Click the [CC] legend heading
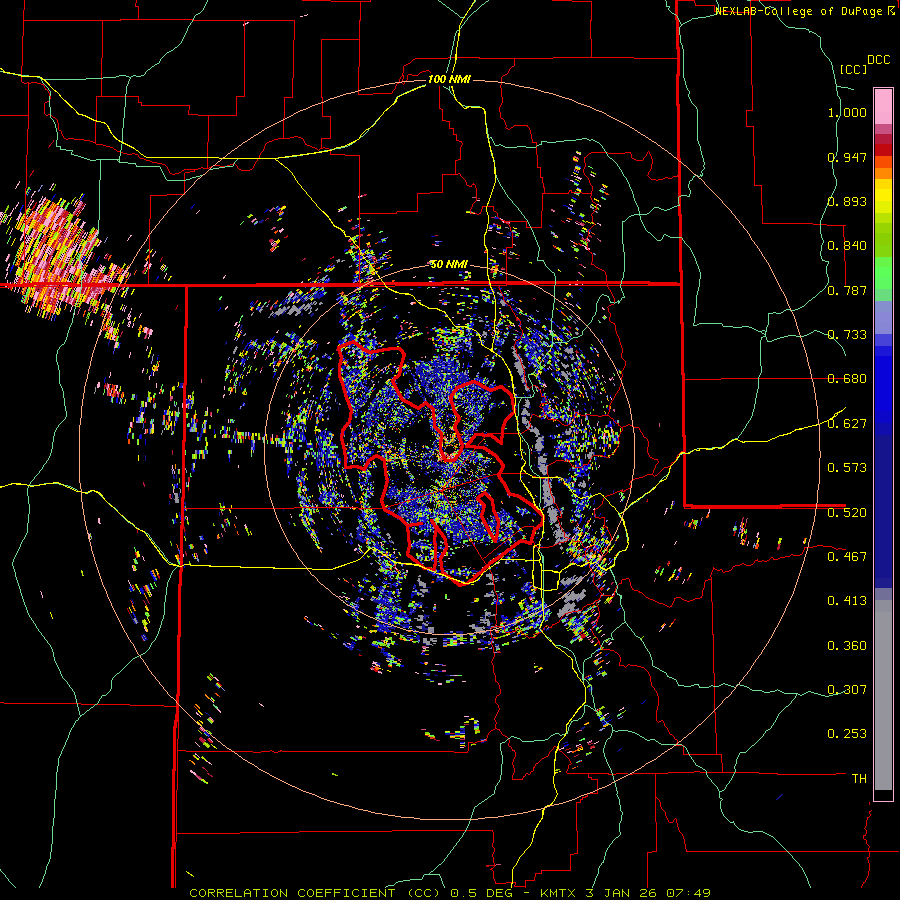900x900 pixels. tap(853, 69)
